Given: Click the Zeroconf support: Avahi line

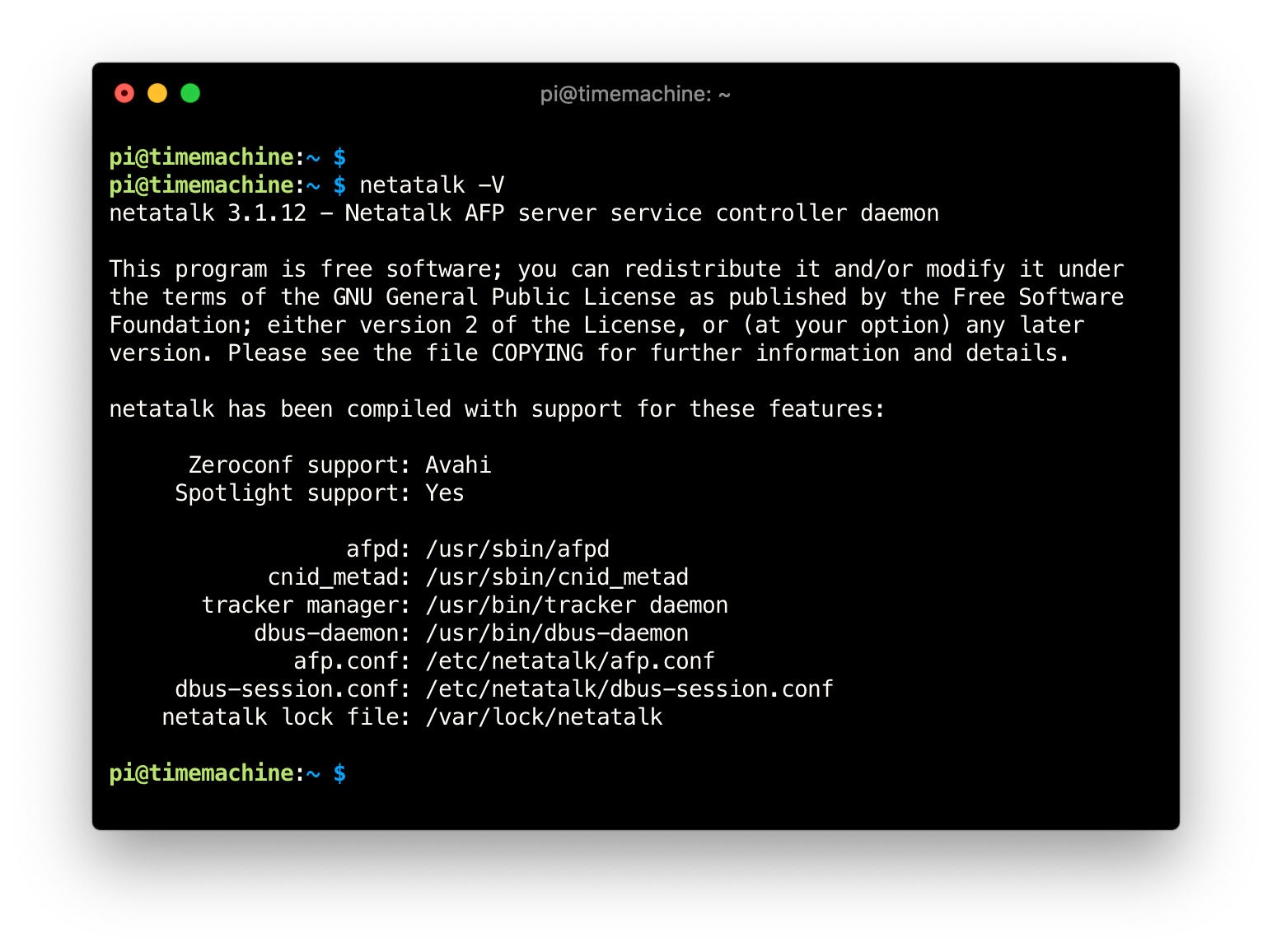Looking at the screenshot, I should [340, 464].
